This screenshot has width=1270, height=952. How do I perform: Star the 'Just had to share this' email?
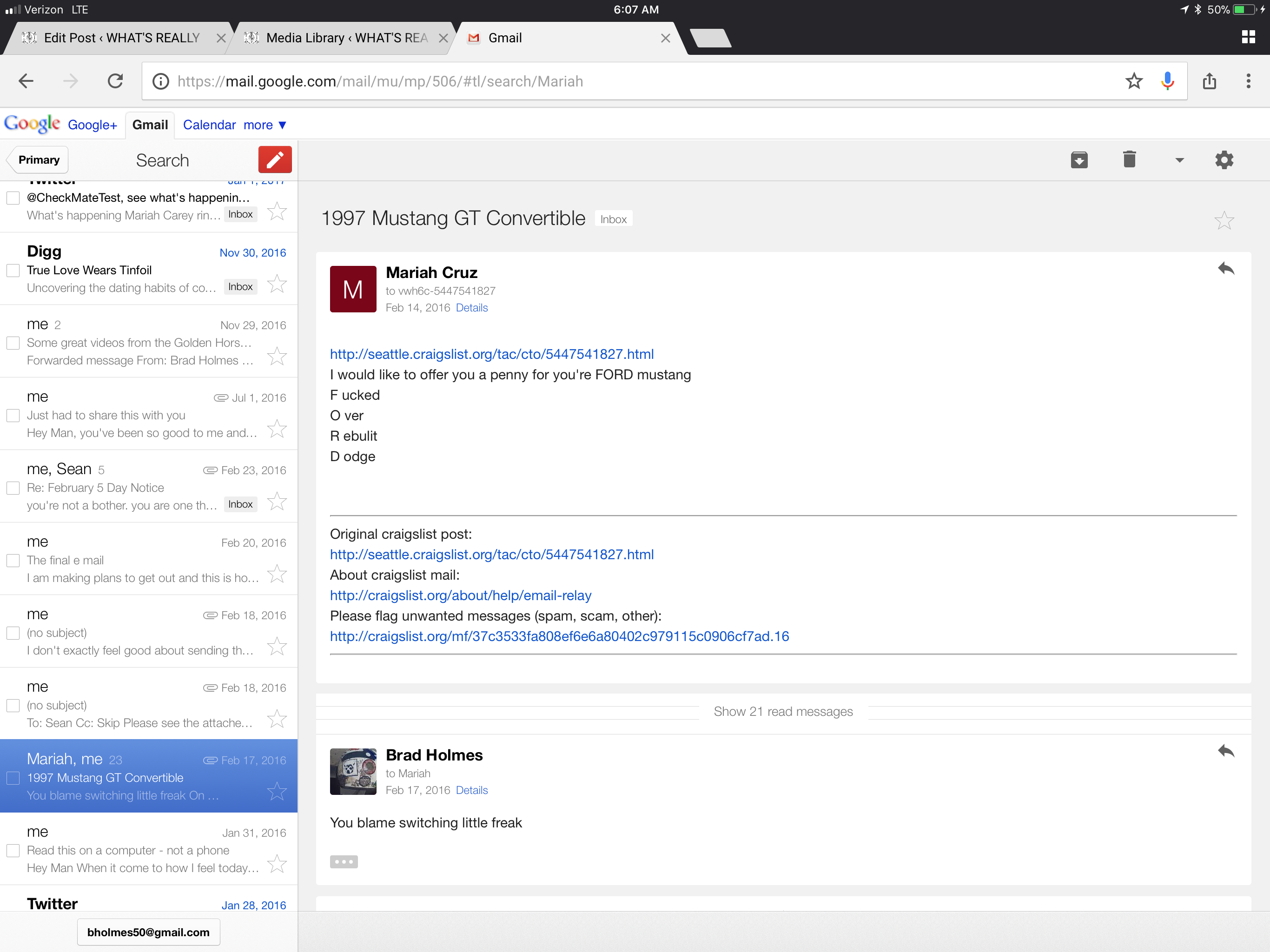pyautogui.click(x=277, y=429)
